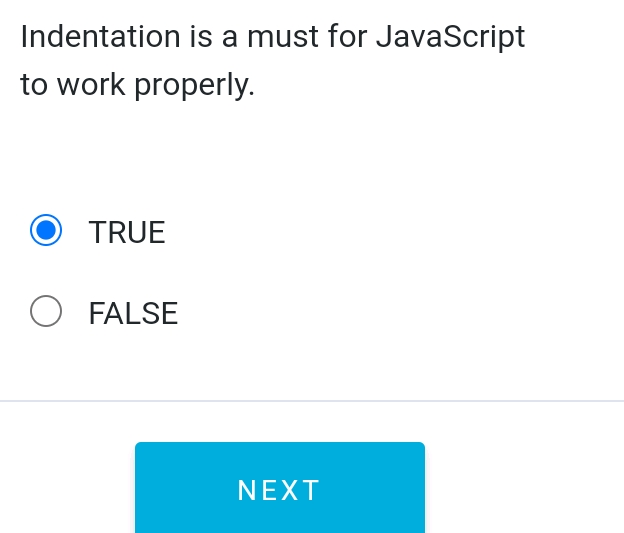Tap the selected radio next to TRUE
The image size is (624, 533).
pyautogui.click(x=46, y=231)
